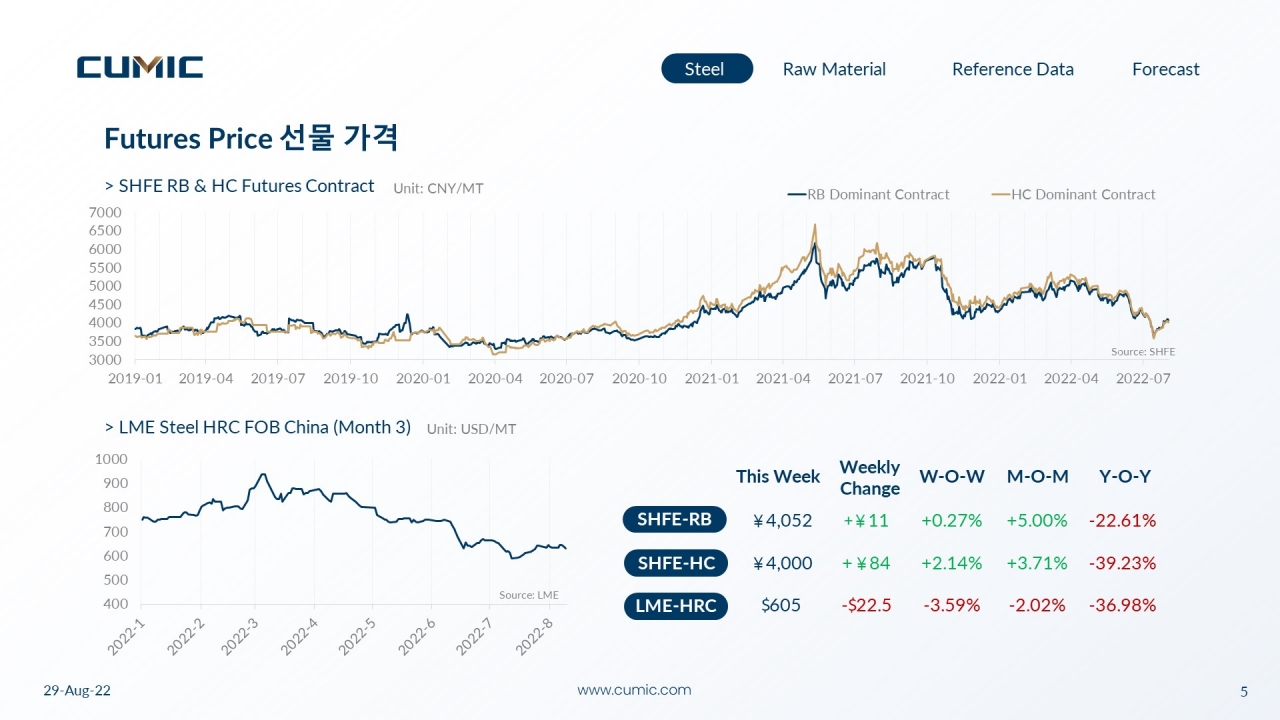1280x720 pixels.
Task: Click the HC Dominant Contract legend entry
Action: (1073, 194)
